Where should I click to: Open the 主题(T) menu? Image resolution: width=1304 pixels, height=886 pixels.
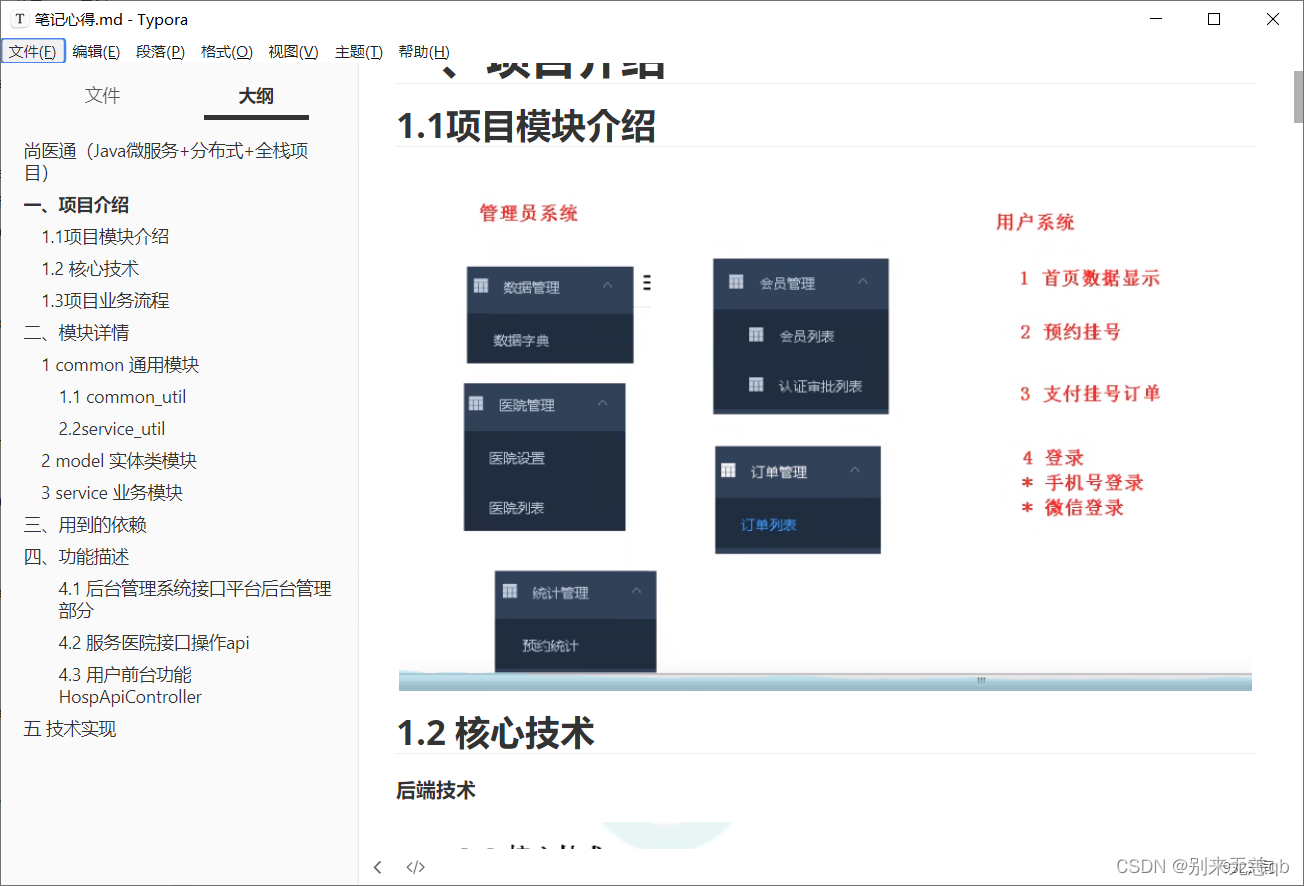click(358, 52)
